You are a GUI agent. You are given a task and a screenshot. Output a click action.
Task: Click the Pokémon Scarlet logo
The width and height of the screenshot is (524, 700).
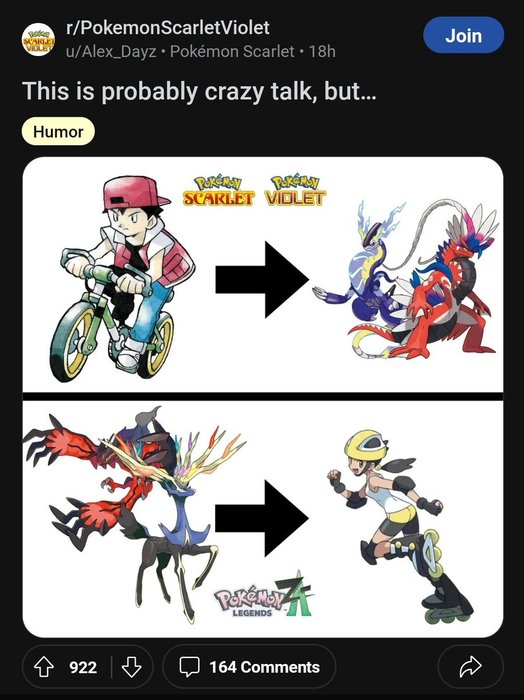[218, 192]
